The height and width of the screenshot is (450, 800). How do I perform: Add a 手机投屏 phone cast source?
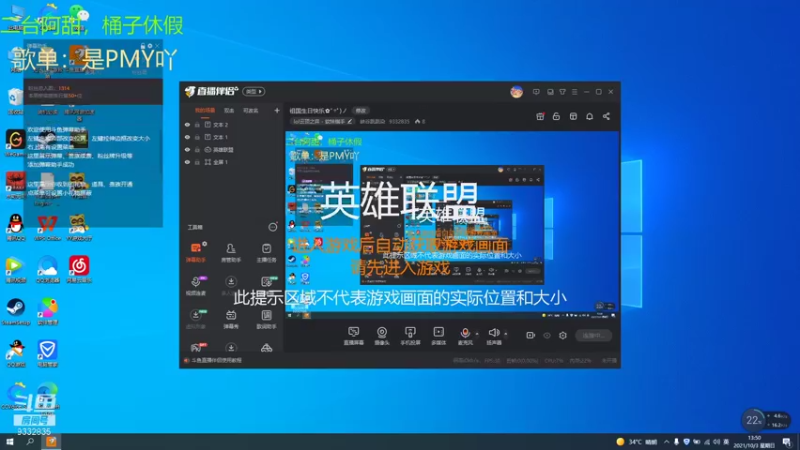(x=410, y=336)
